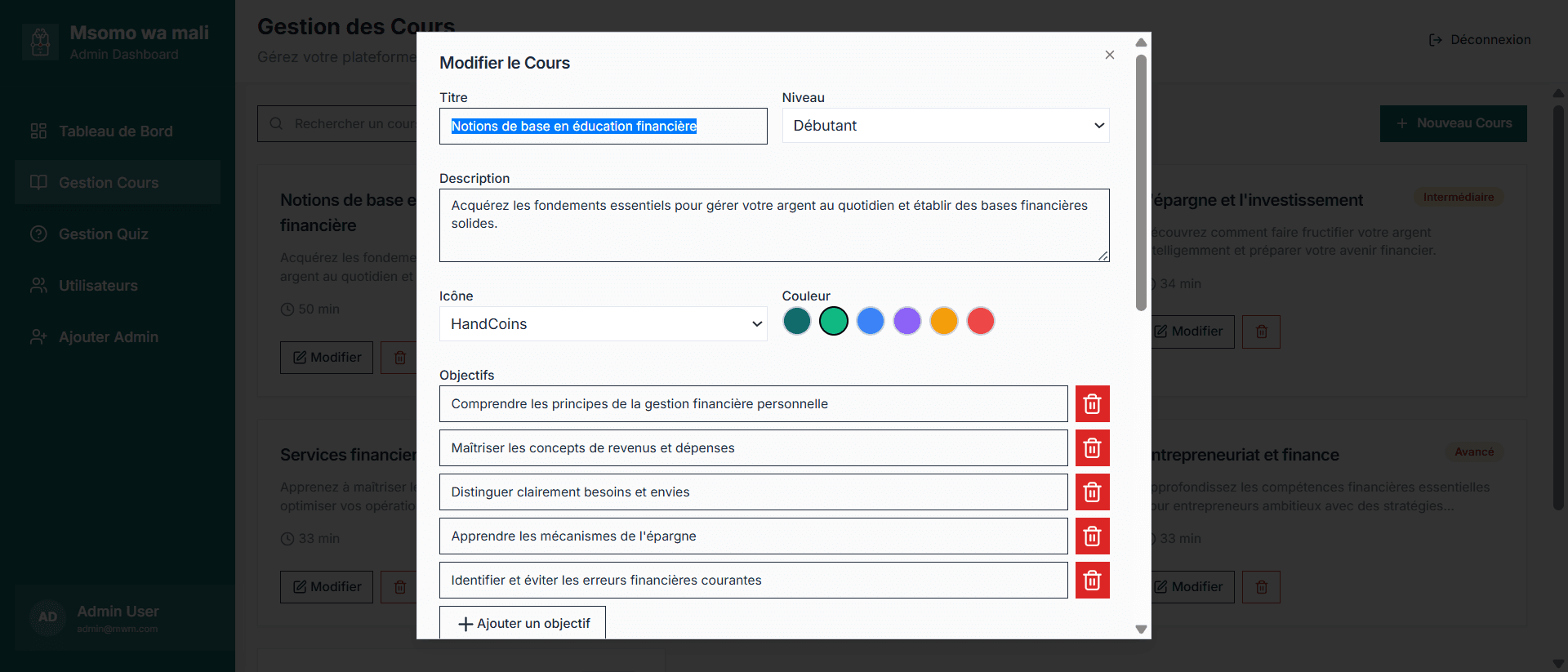Select the dark teal color swatch
This screenshot has height=672, width=1568.
796,321
